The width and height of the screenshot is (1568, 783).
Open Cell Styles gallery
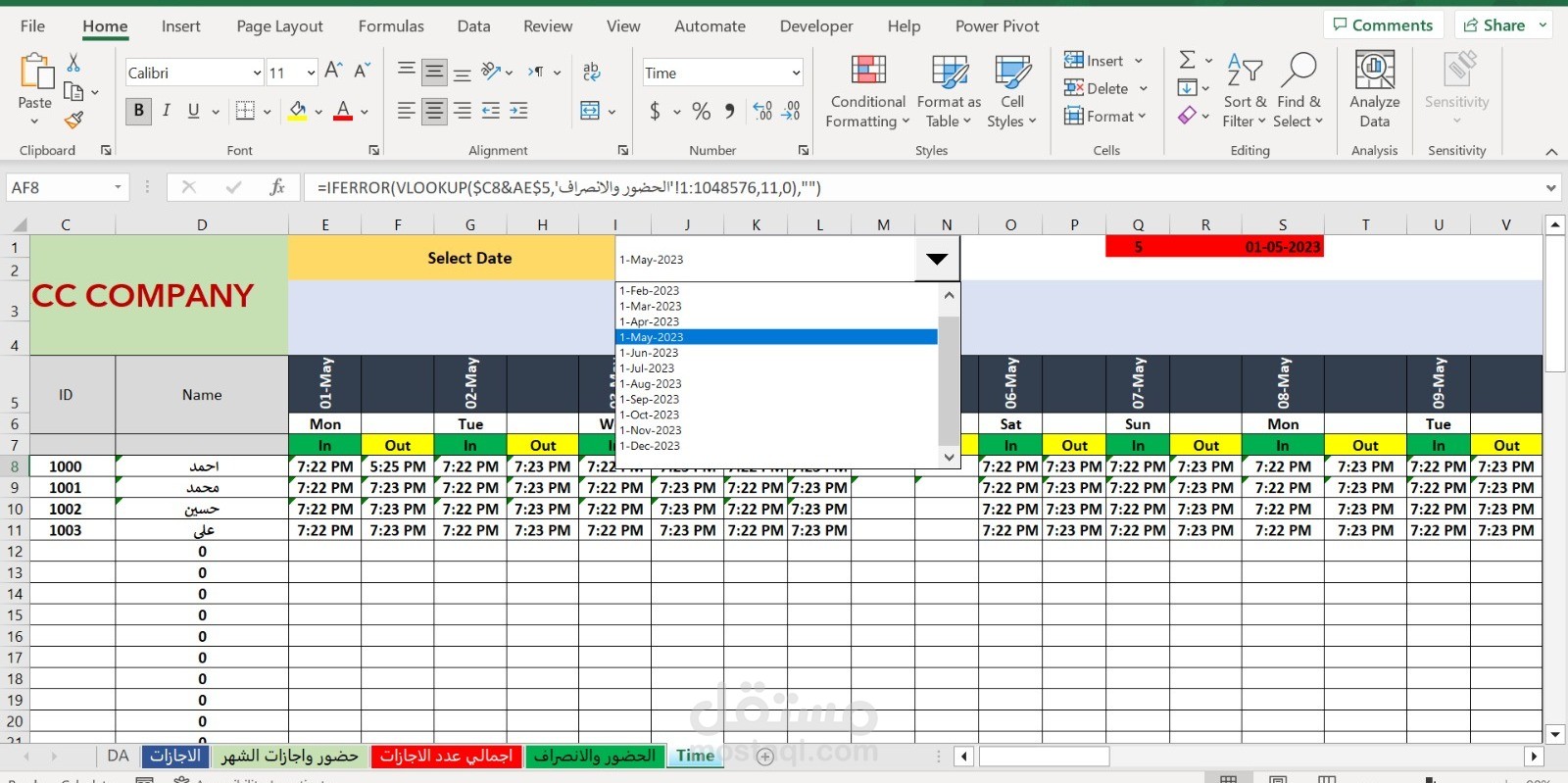tap(1012, 91)
